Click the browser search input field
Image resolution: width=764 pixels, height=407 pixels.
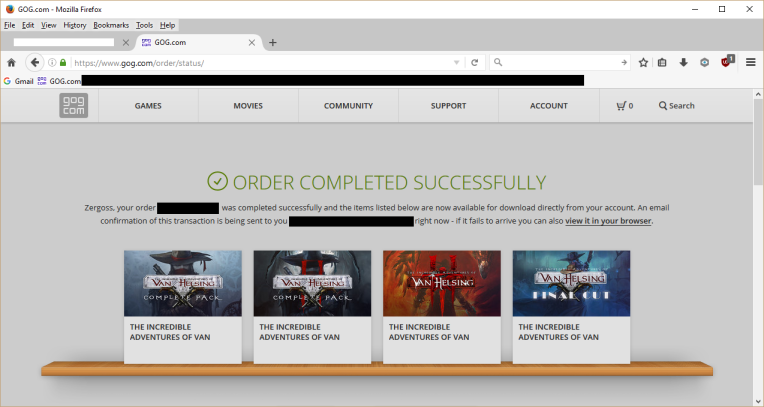coord(560,62)
